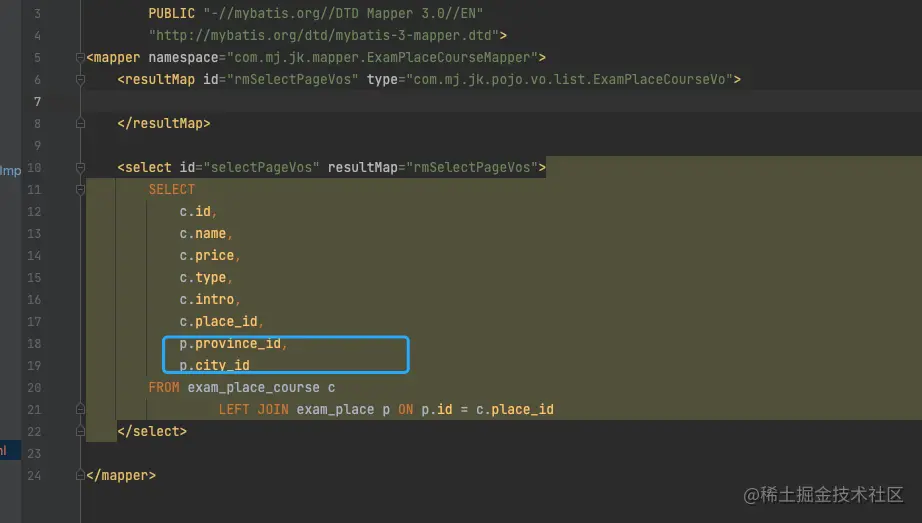Click line number 7 in the gutter

click(x=38, y=102)
